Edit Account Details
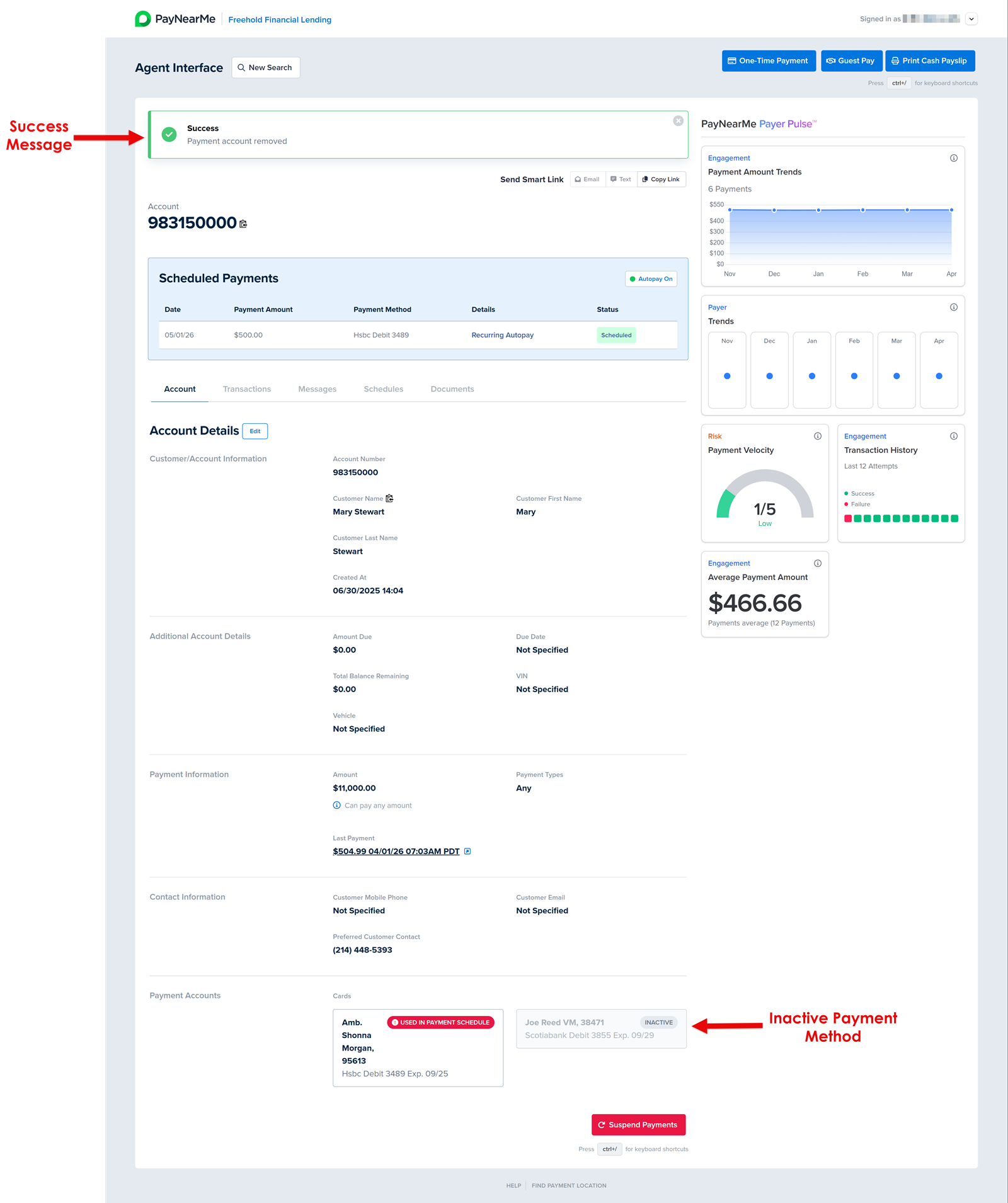 pyautogui.click(x=255, y=431)
